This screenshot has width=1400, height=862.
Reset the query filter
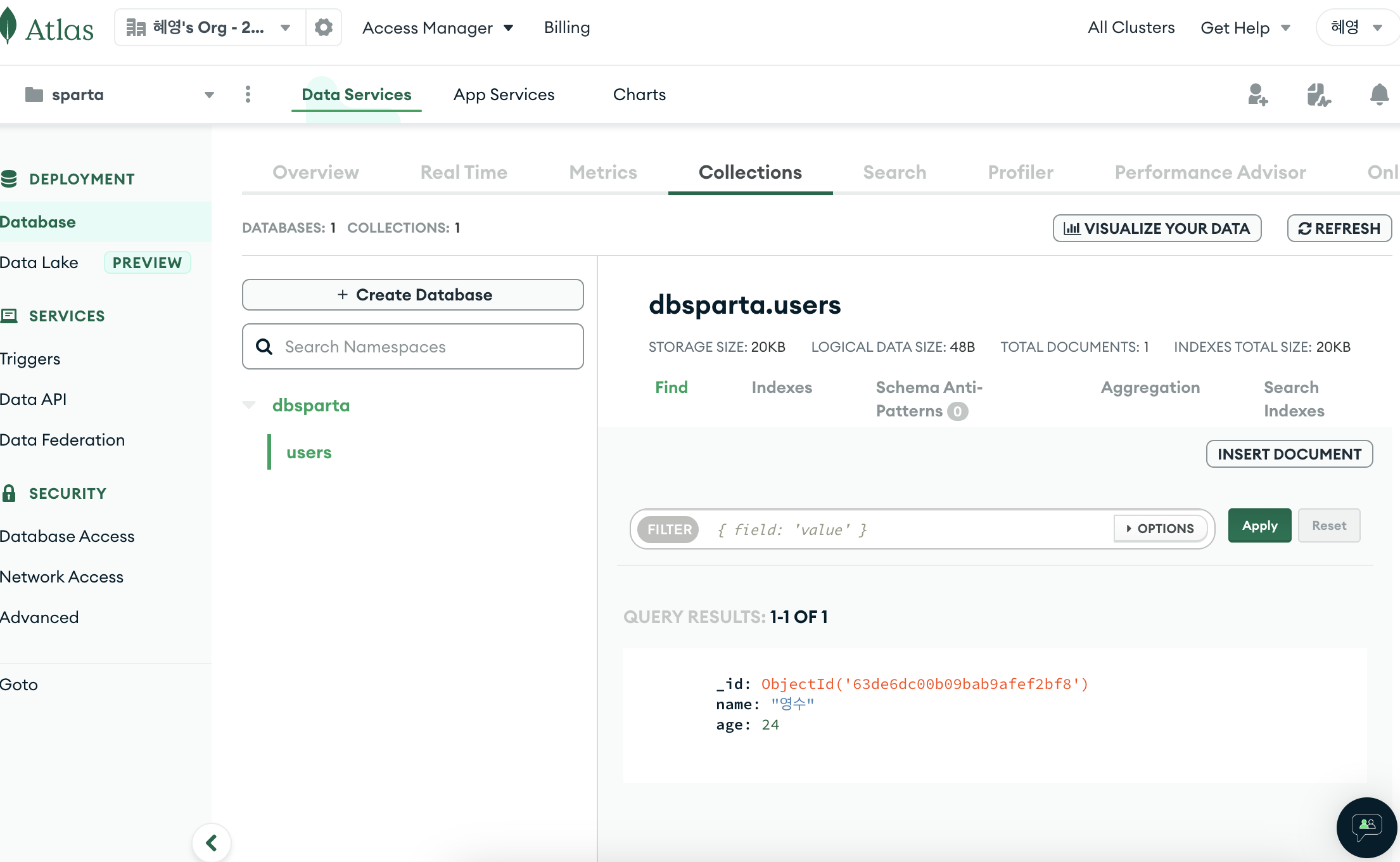(1329, 525)
